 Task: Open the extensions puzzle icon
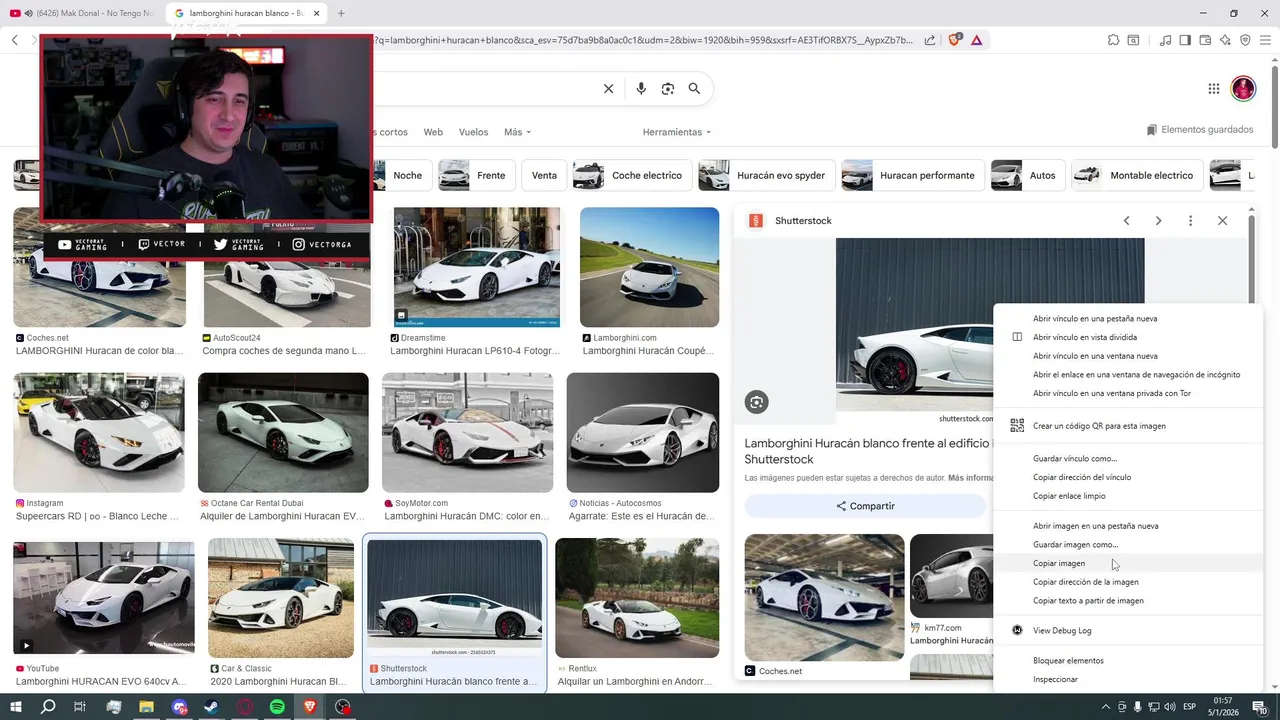click(x=1113, y=40)
